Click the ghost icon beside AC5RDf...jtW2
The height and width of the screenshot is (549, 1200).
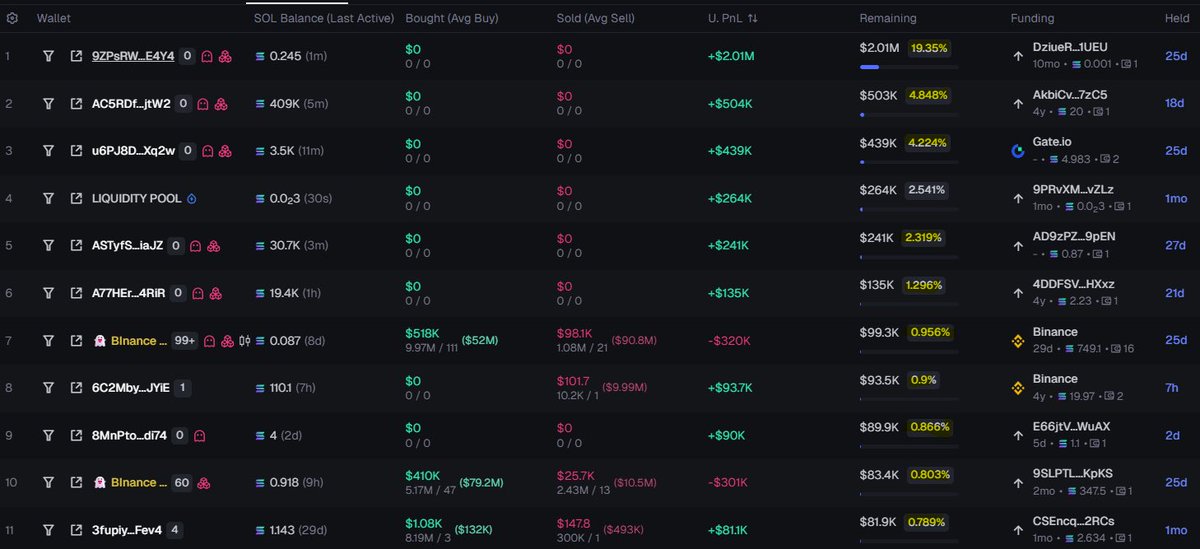pos(202,104)
